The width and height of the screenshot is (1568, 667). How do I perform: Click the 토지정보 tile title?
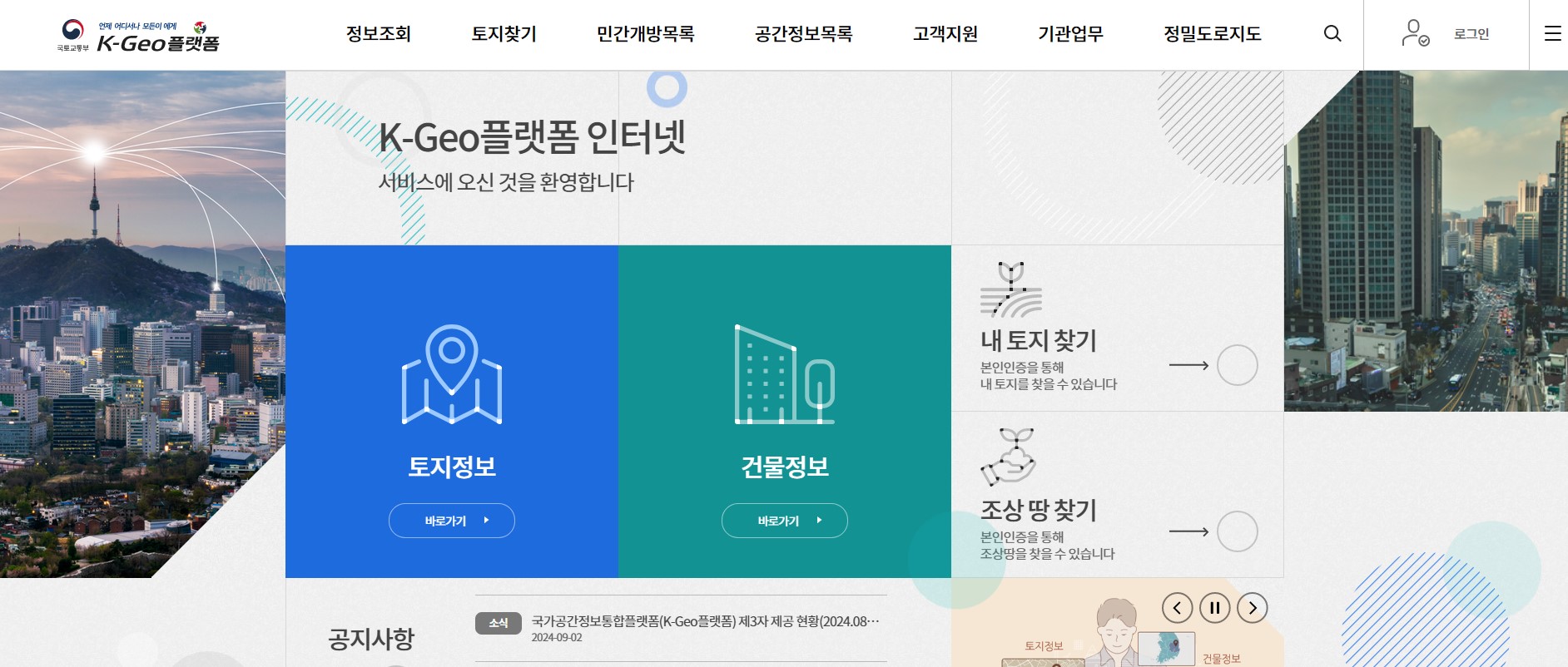tap(452, 467)
